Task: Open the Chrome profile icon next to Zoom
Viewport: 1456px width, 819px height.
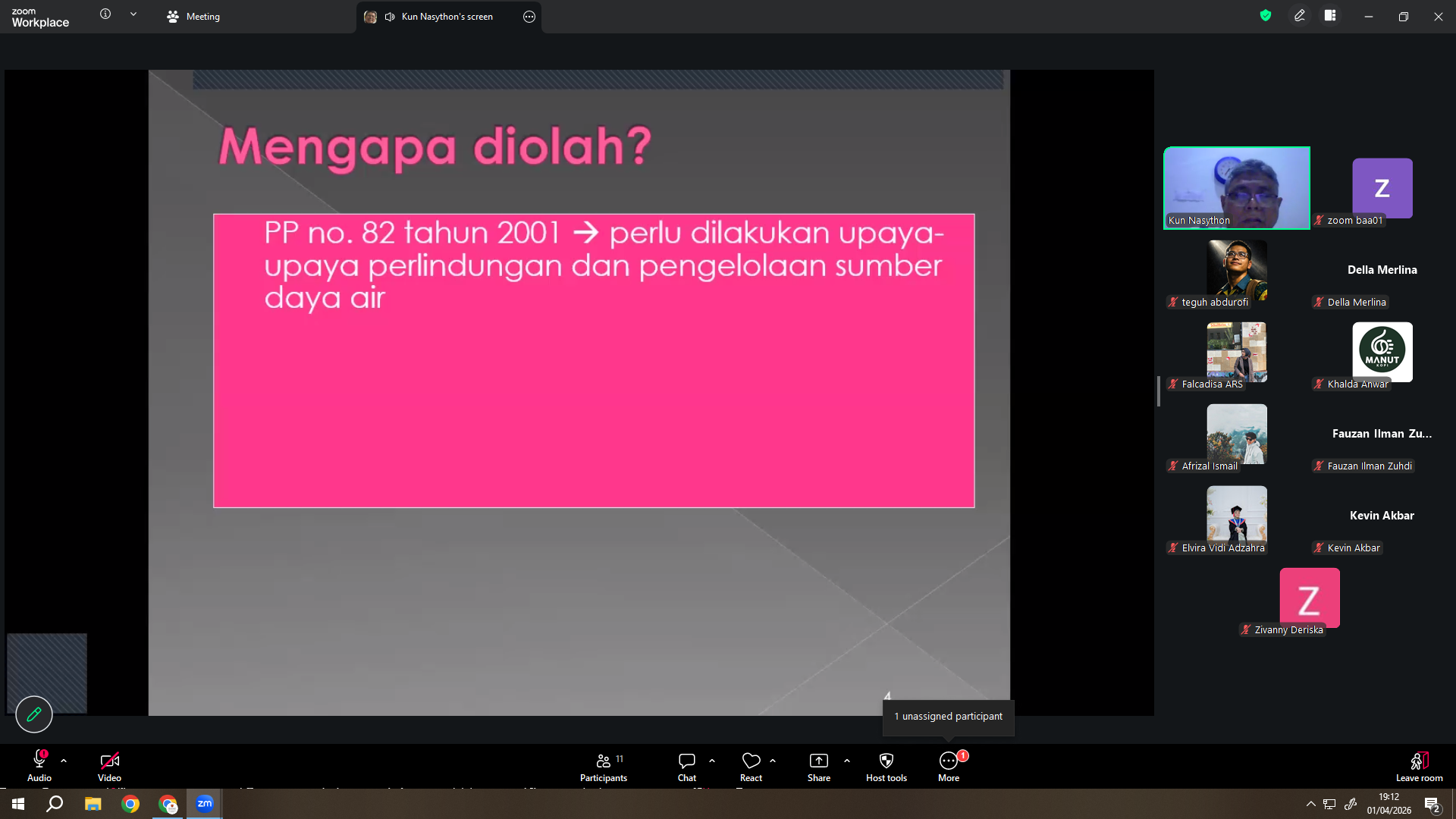Action: (x=168, y=804)
